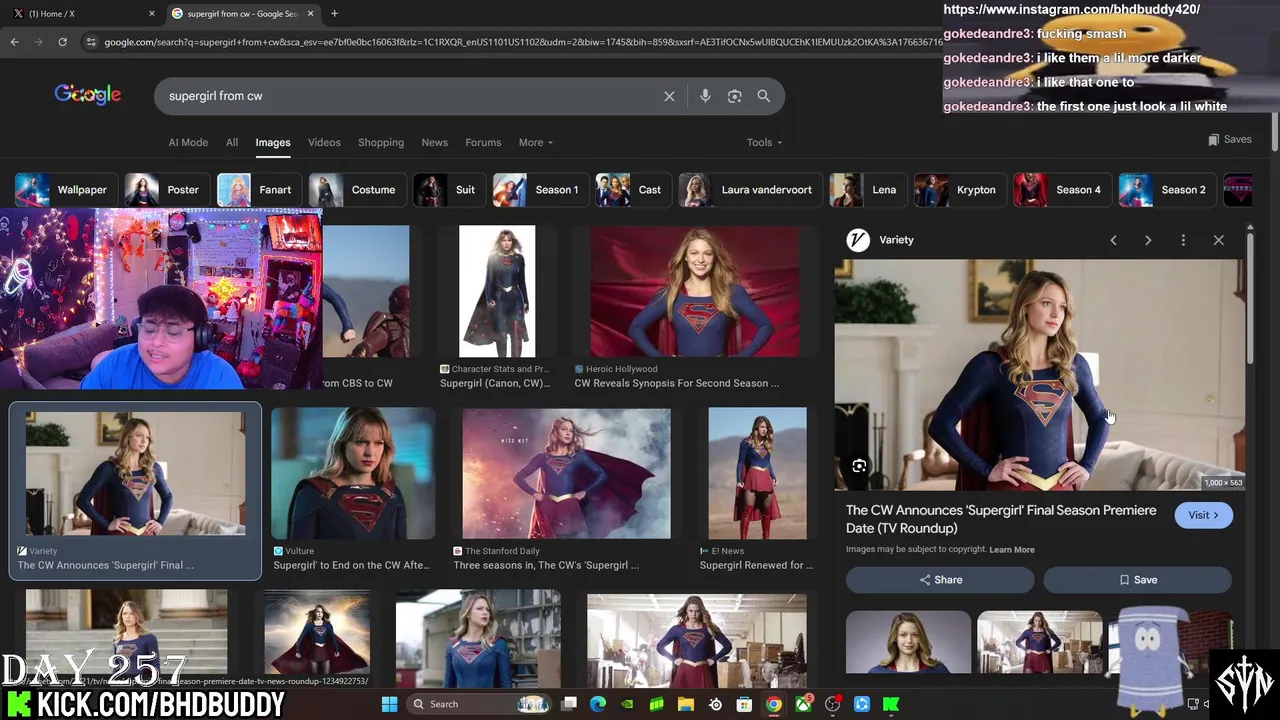Search inside image with Lens overlay icon
Image resolution: width=1280 pixels, height=720 pixels.
(859, 466)
